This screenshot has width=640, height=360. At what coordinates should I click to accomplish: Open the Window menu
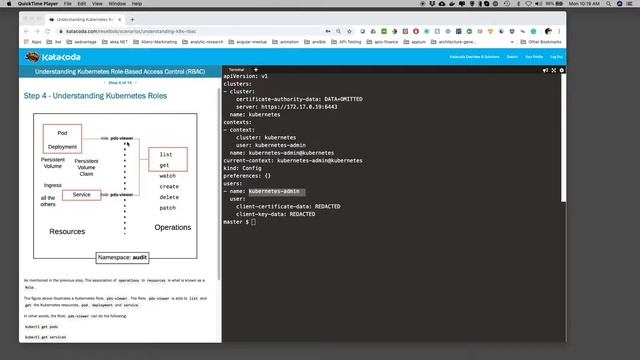tap(117, 4)
